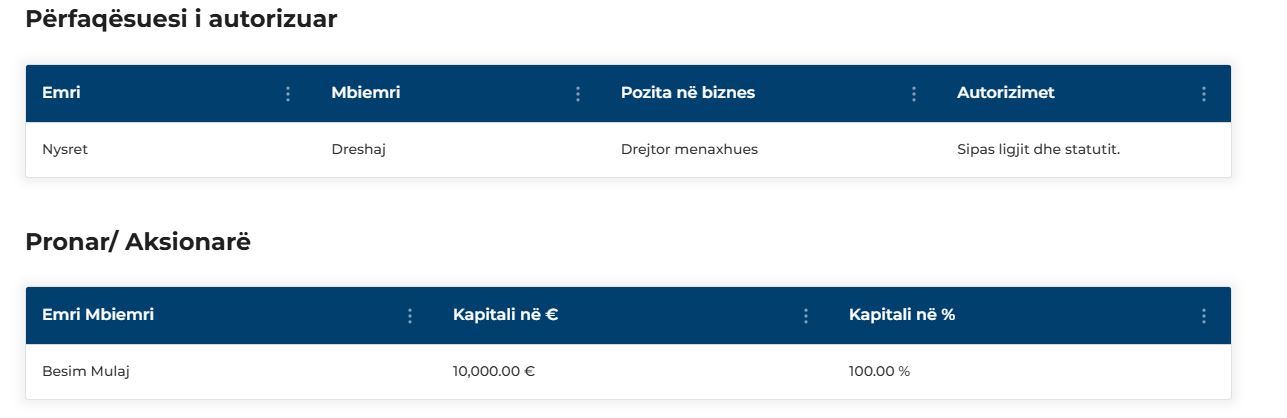Open Kapitali në € column menu dots

[805, 316]
